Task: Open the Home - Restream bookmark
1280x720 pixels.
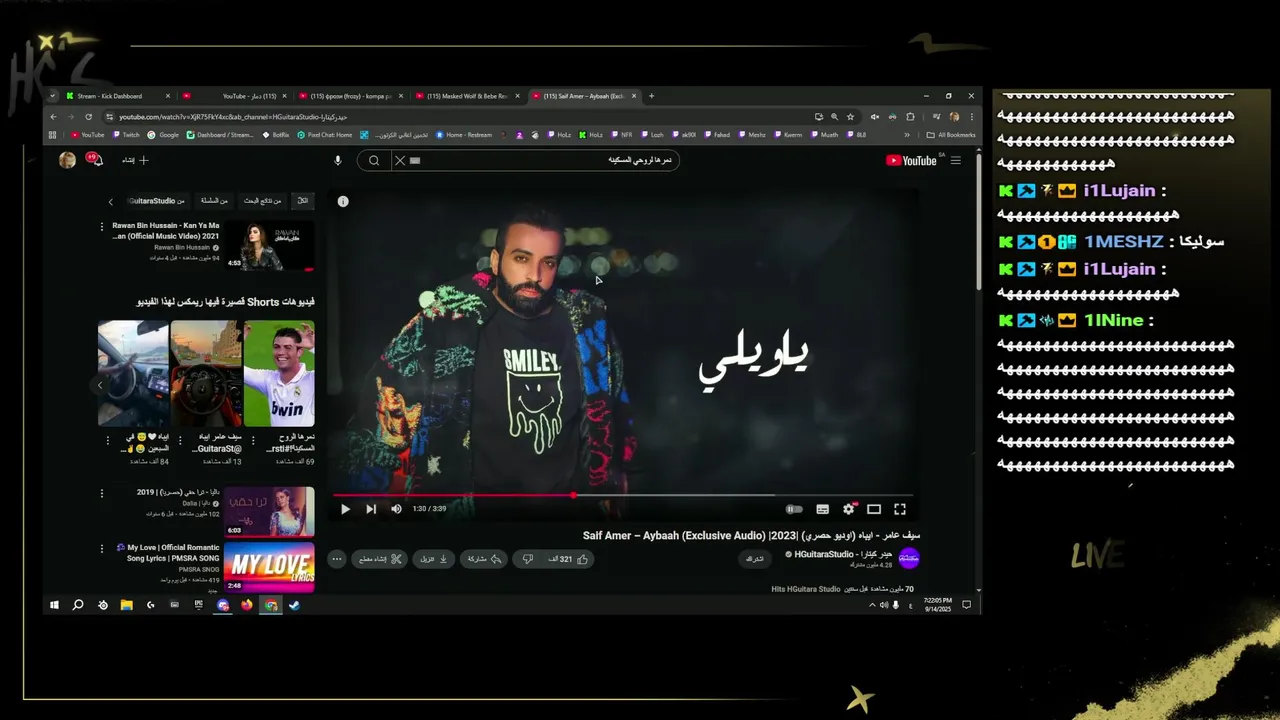Action: click(x=463, y=135)
